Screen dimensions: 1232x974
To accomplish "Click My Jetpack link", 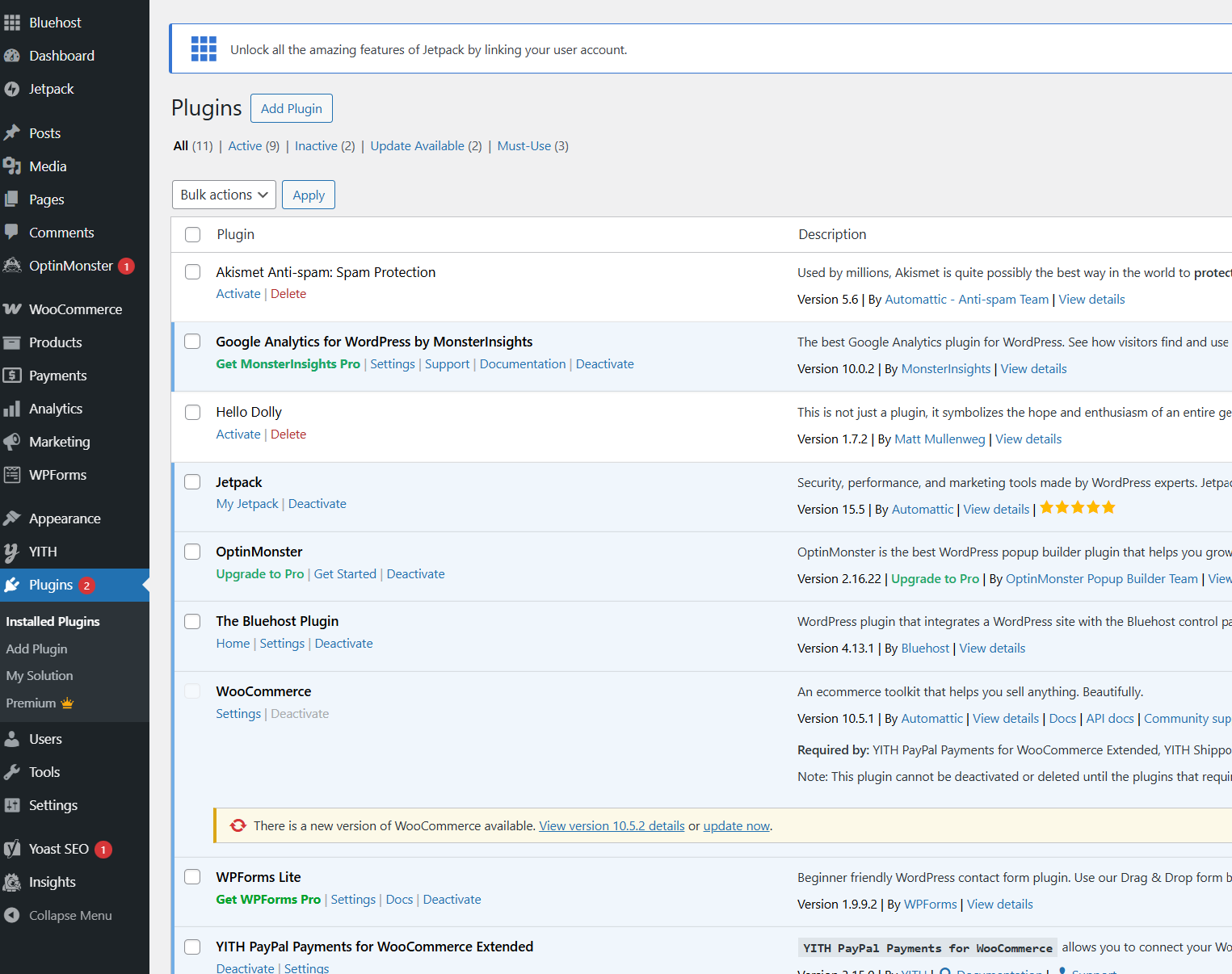I will point(247,504).
